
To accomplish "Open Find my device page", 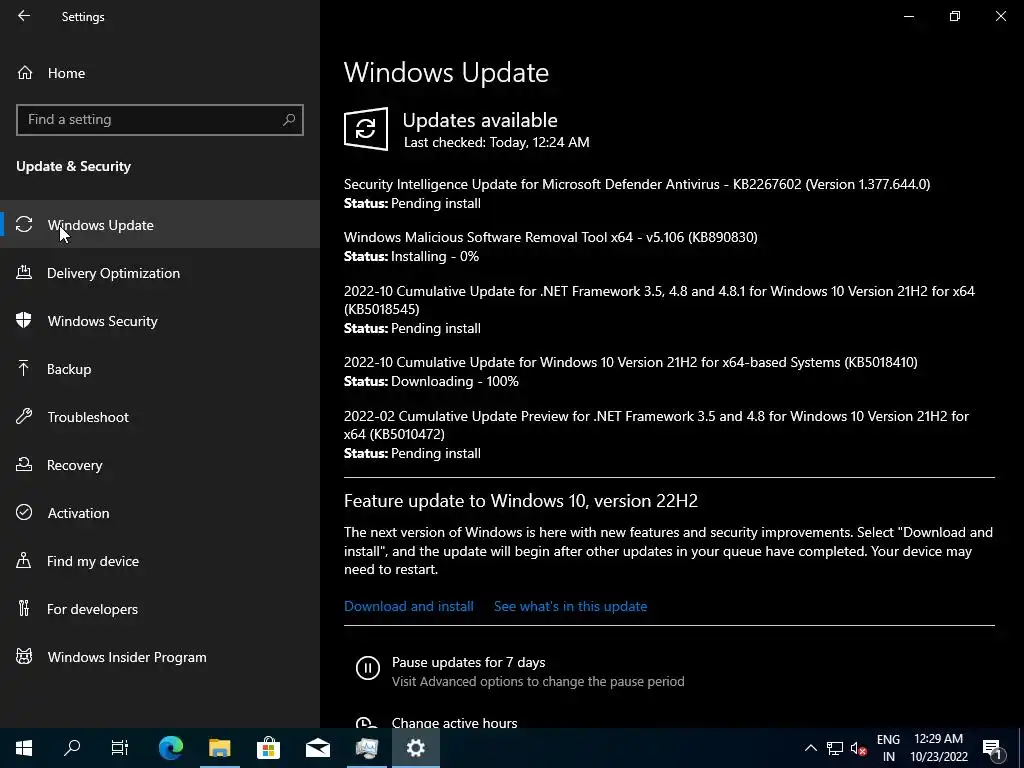I will [x=160, y=560].
